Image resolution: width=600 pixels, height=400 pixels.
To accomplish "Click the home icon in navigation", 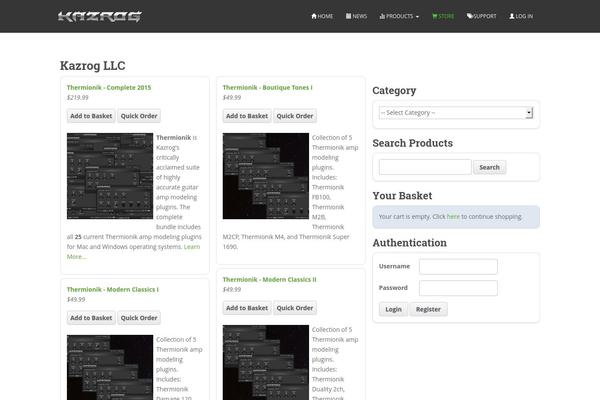I will coord(314,16).
